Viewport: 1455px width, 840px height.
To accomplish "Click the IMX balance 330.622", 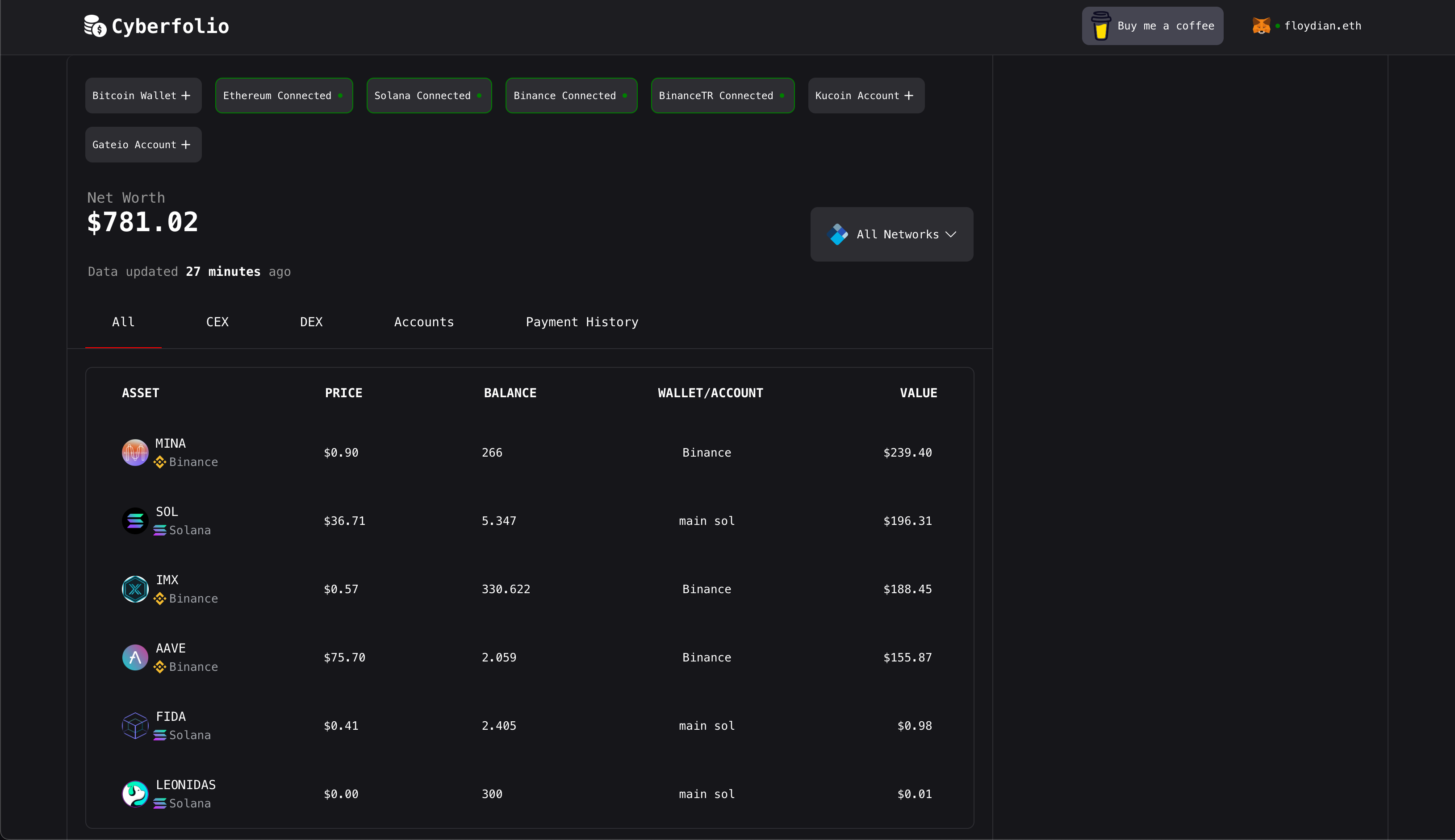I will click(x=506, y=589).
